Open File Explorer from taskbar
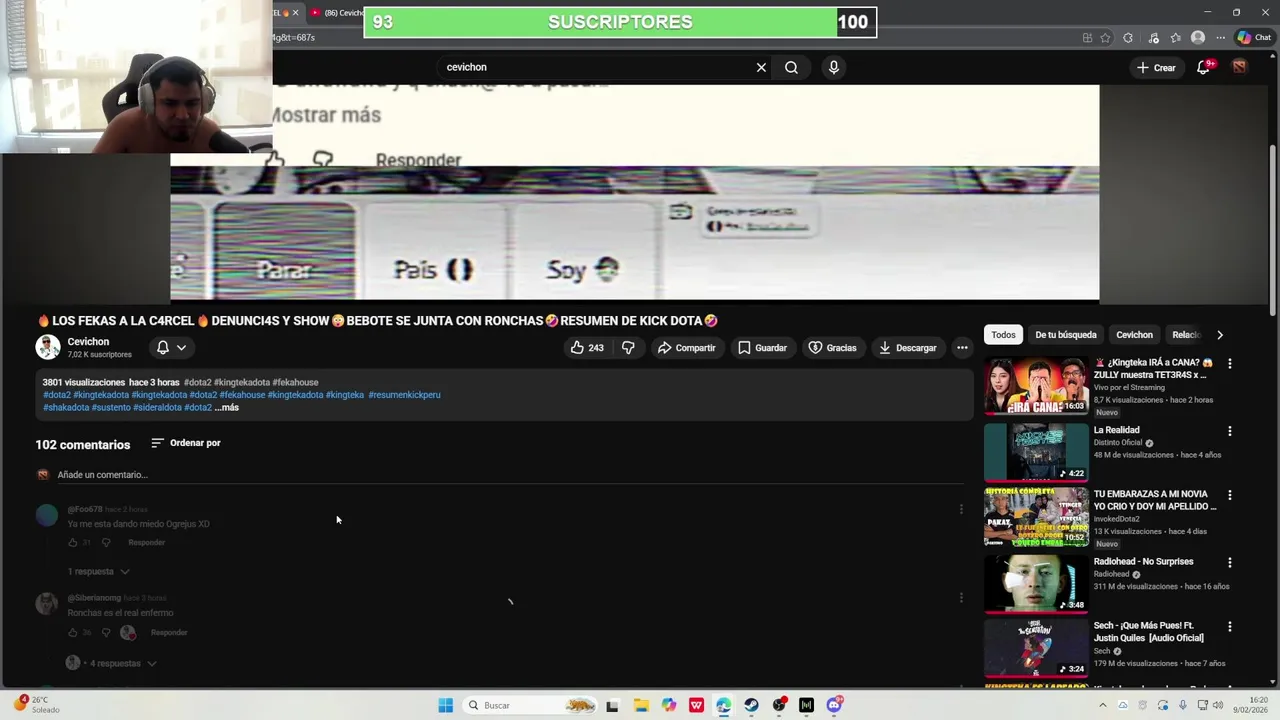 pyautogui.click(x=641, y=705)
